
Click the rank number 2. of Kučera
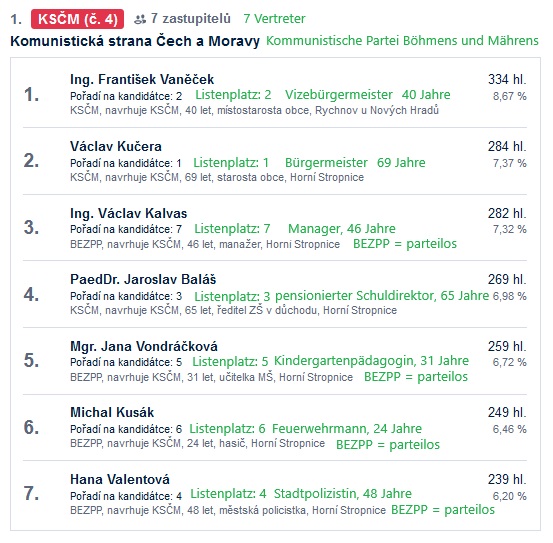[x=31, y=161]
